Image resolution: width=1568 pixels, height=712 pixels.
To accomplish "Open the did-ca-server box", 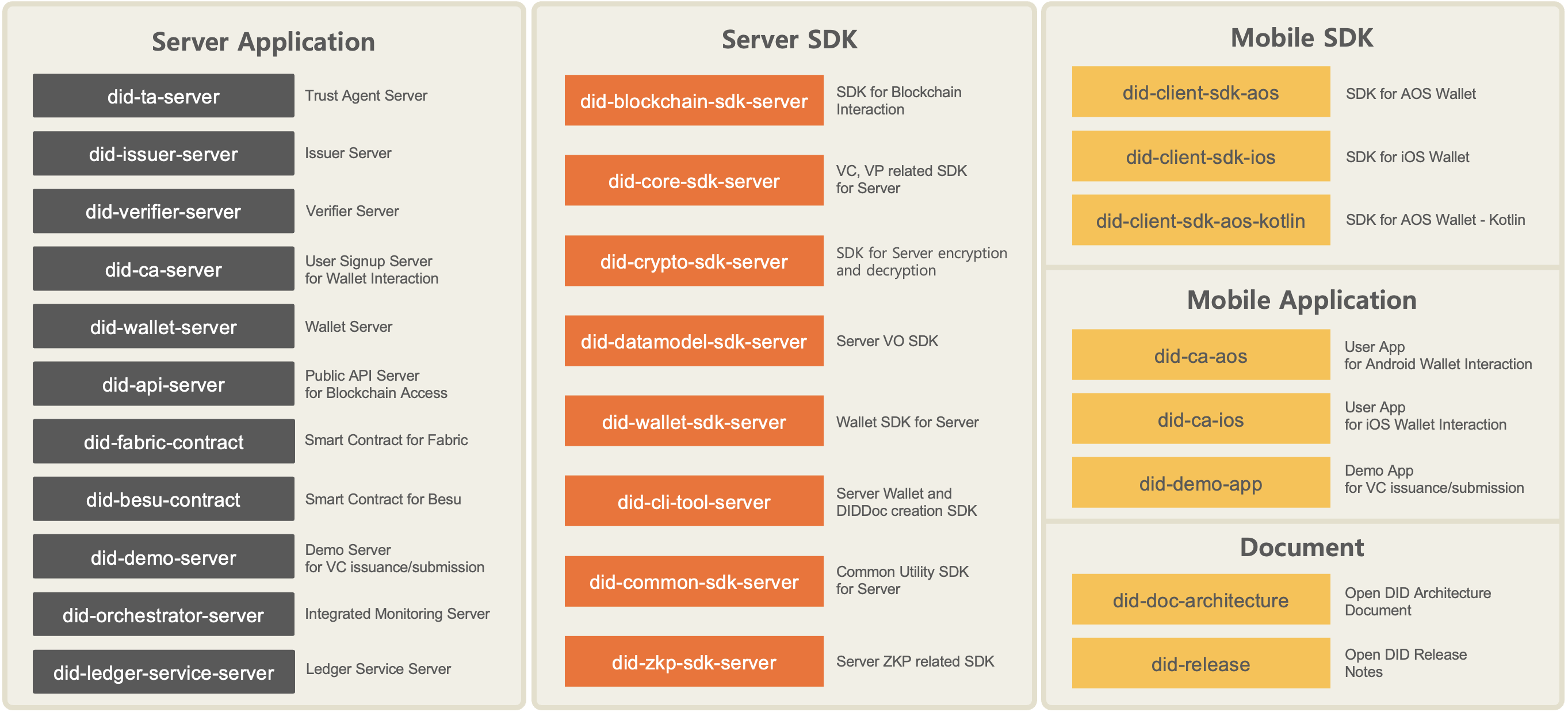I will [x=163, y=269].
